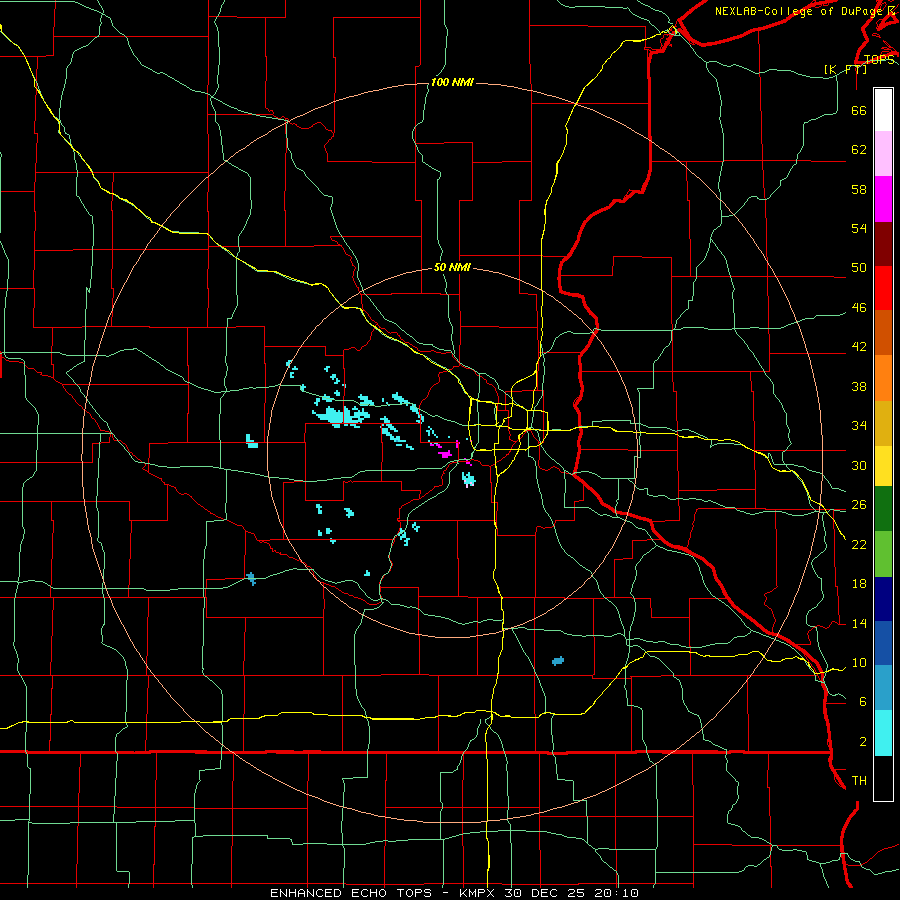Viewport: 900px width, 900px height.
Task: Select the "30" value on the color scale
Action: pyautogui.click(x=859, y=465)
